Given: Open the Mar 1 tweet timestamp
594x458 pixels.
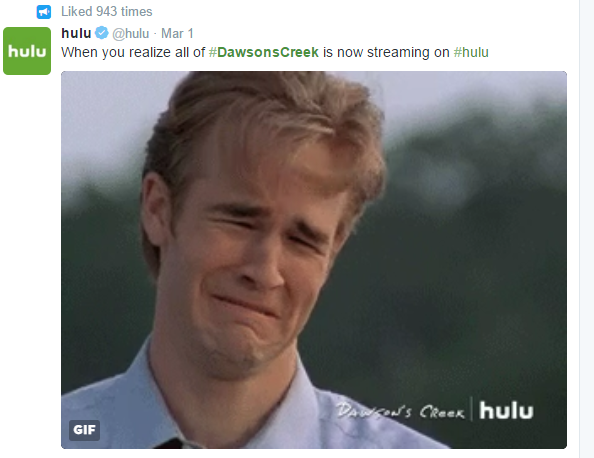Looking at the screenshot, I should coord(177,33).
